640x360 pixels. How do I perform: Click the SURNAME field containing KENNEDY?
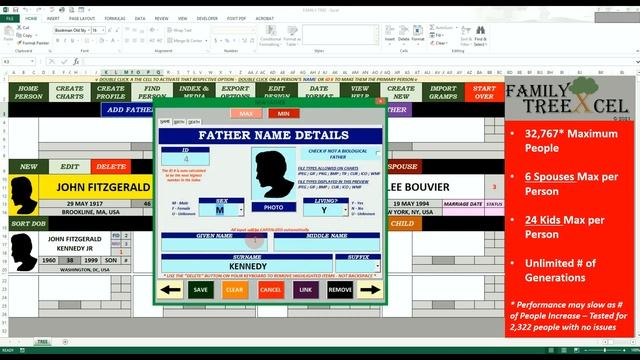247,266
